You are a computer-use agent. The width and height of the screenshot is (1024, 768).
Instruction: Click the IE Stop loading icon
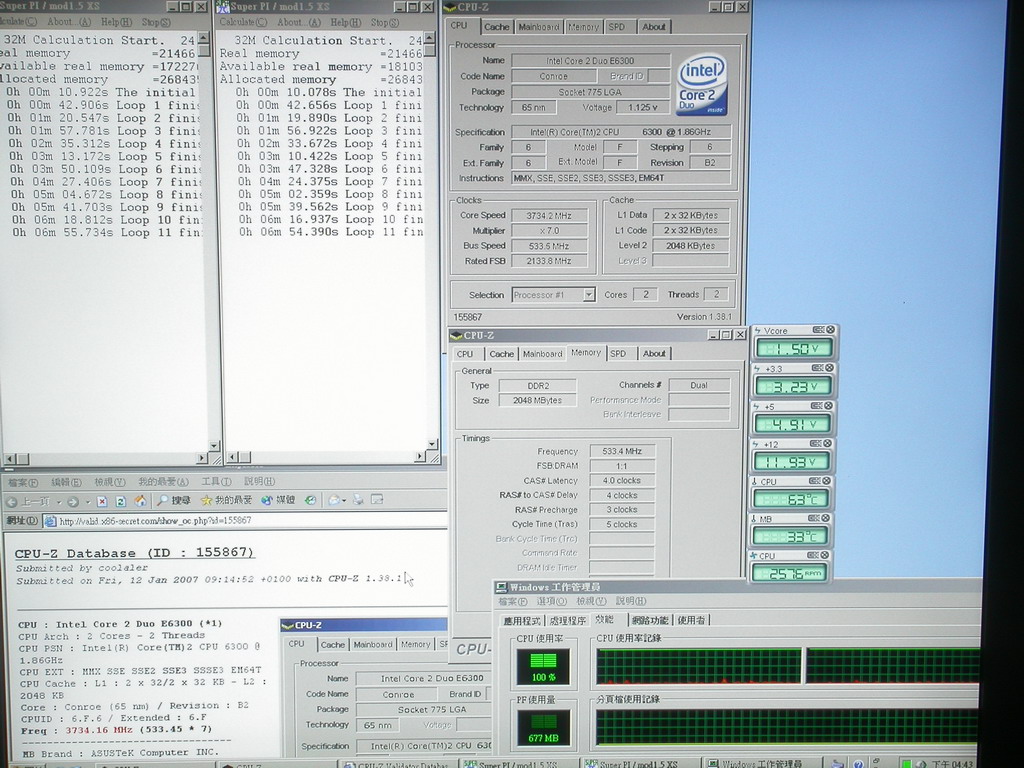click(102, 502)
